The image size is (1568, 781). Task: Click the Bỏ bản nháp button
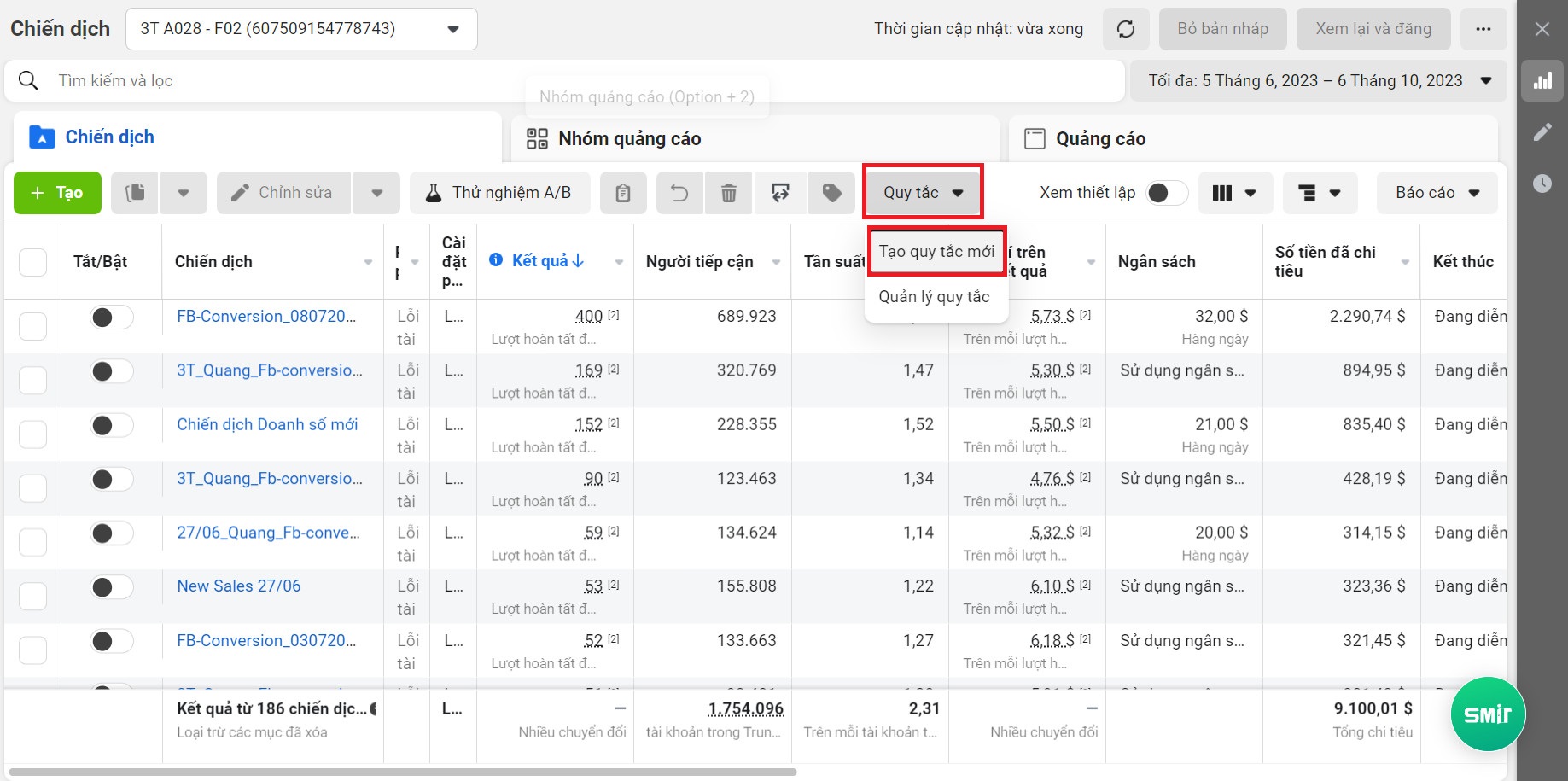tap(1223, 29)
